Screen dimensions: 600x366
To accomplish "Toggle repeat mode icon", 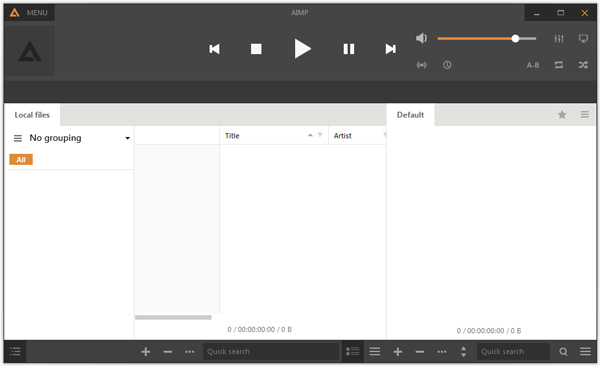I will pyautogui.click(x=559, y=65).
